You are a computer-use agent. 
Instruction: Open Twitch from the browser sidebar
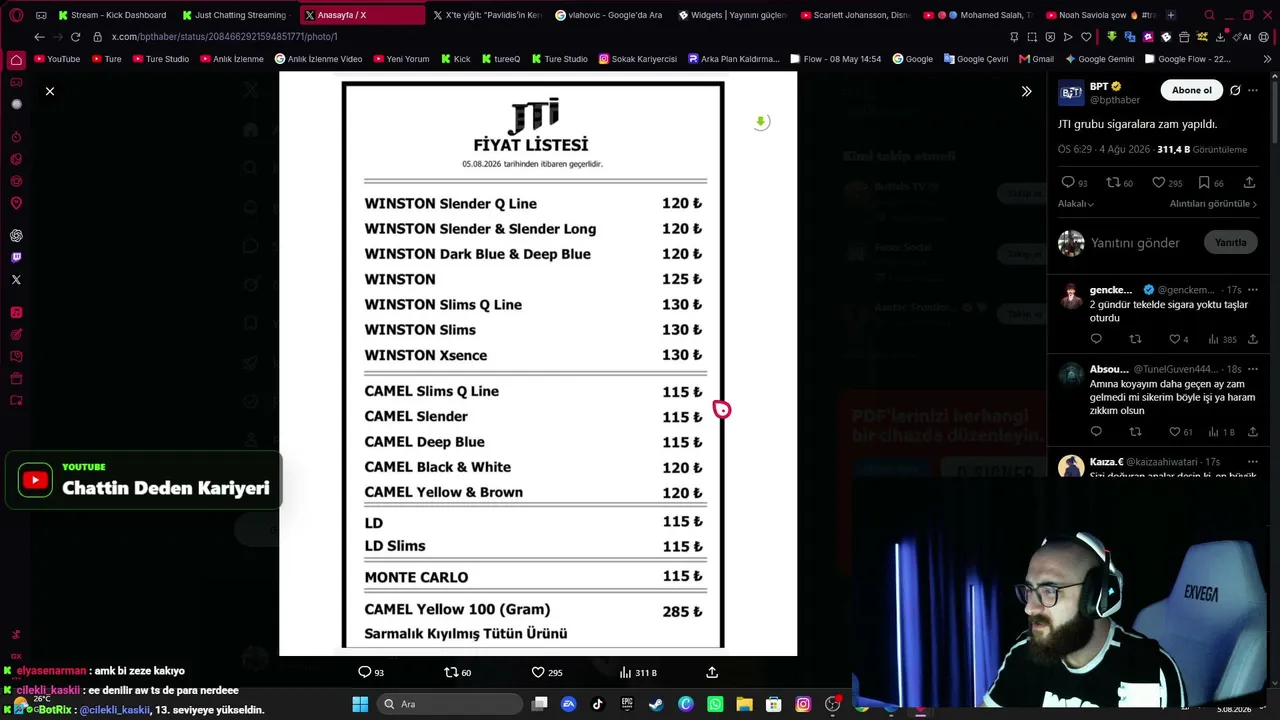point(16,258)
